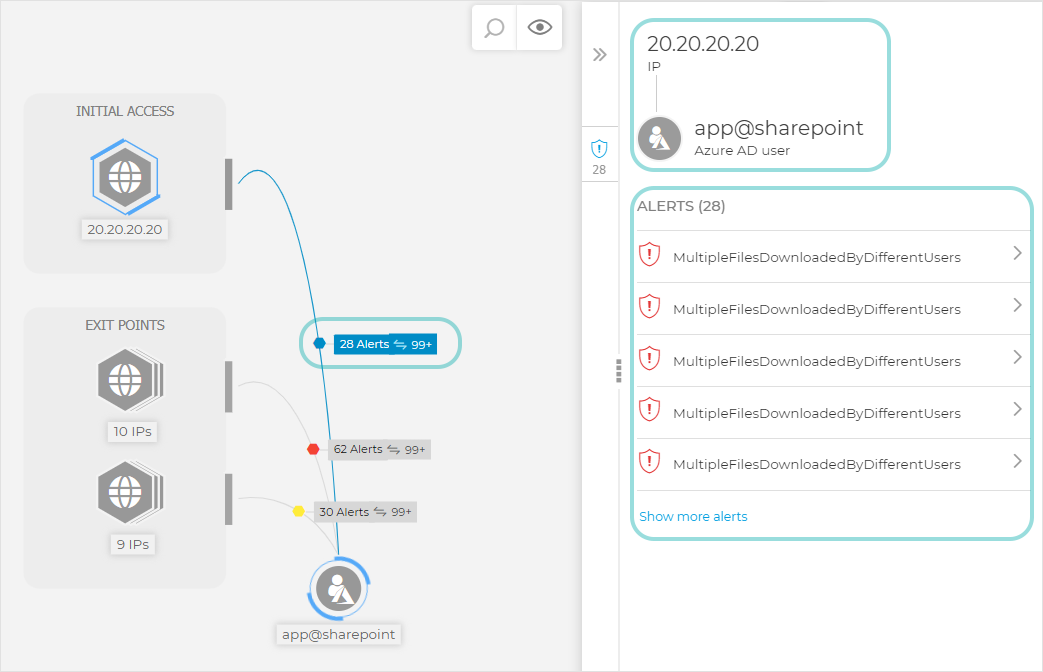This screenshot has height=672, width=1043.
Task: Collapse side panel with double chevron
Action: 600,55
